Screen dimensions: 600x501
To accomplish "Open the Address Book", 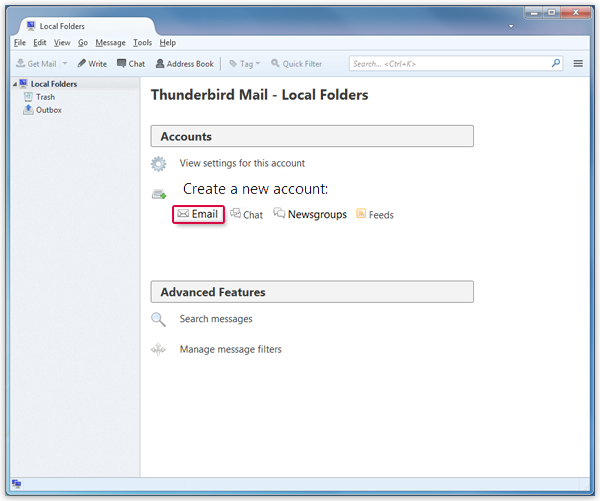I will (x=184, y=64).
